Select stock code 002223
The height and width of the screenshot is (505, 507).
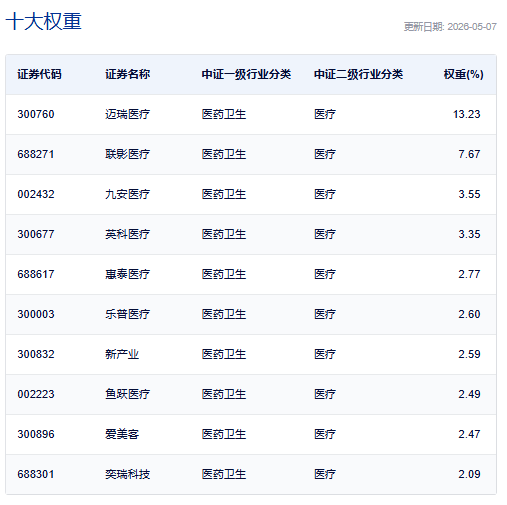coord(36,394)
